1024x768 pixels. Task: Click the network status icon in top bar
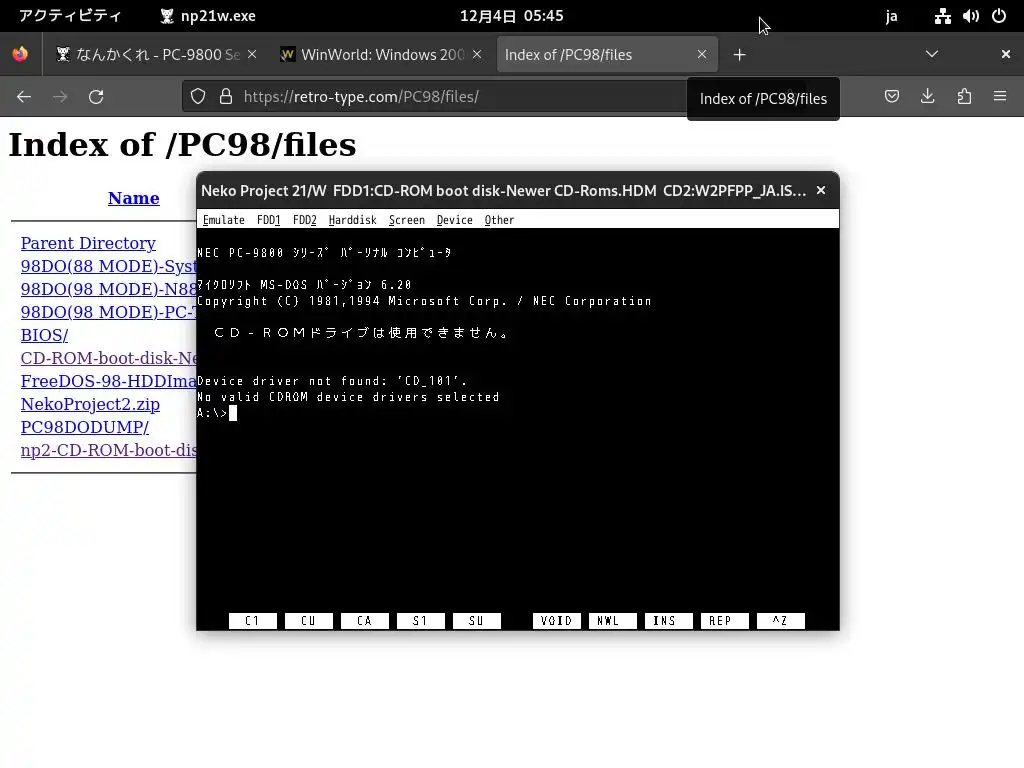pos(942,16)
